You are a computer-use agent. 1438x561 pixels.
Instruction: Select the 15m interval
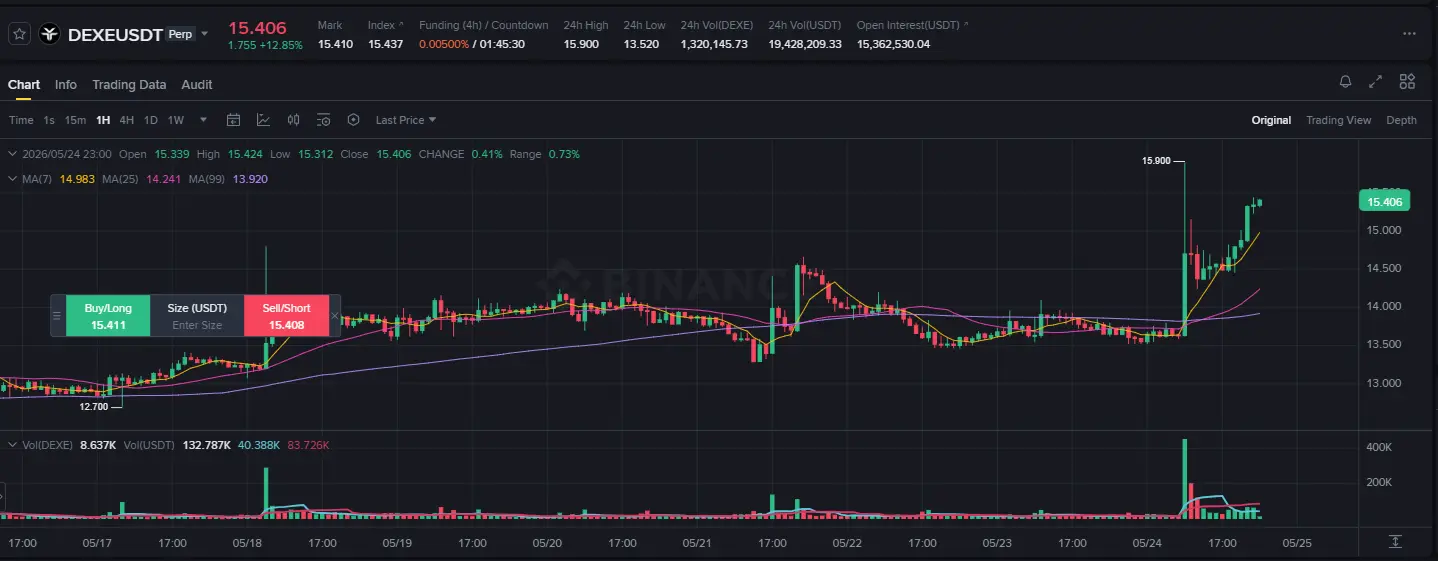coord(75,120)
